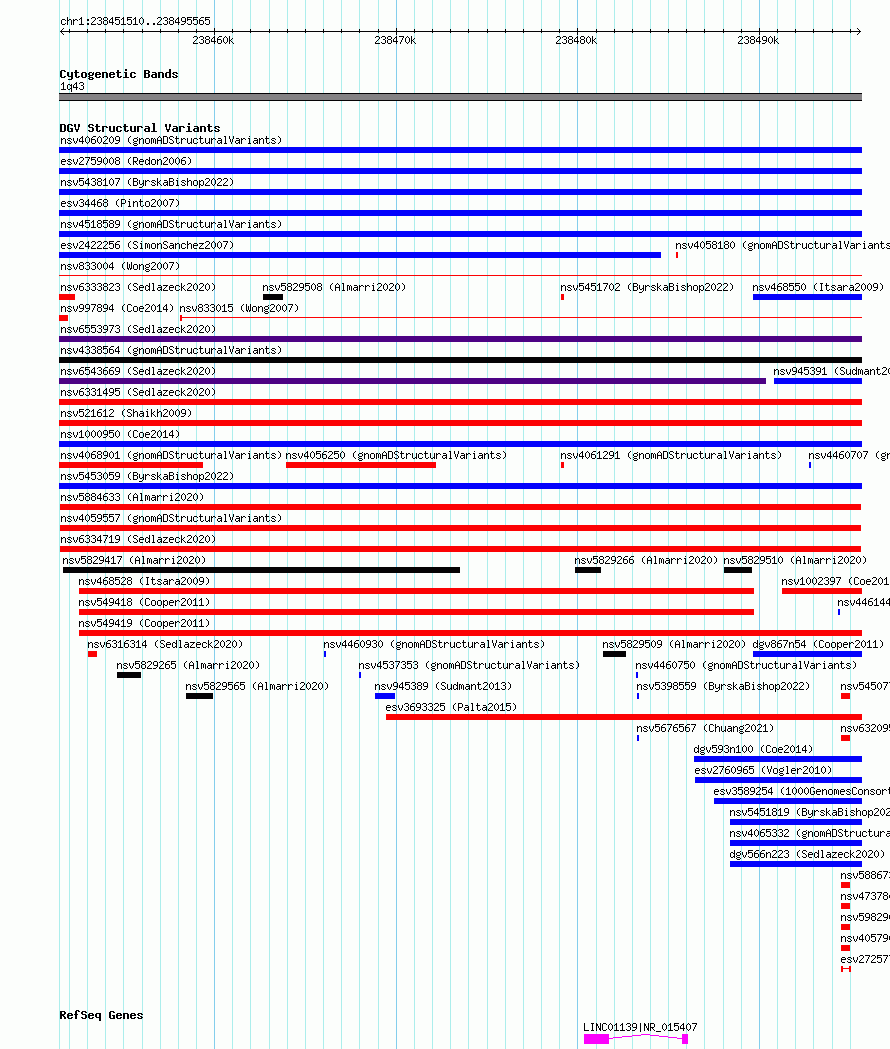Screen dimensions: 890x1049
Task: Open variant esv2759008 (Redon2006)
Action: pyautogui.click(x=126, y=161)
